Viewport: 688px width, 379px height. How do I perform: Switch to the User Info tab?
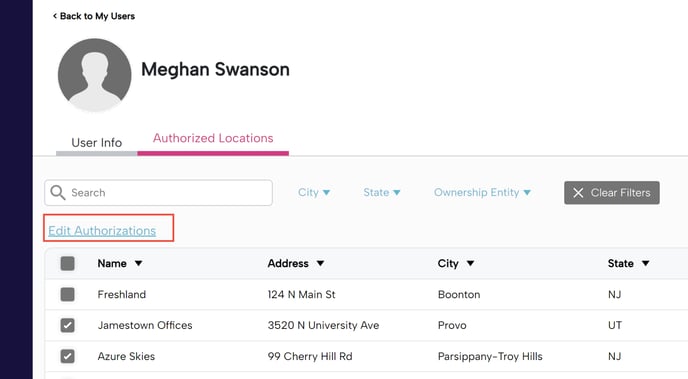point(97,143)
